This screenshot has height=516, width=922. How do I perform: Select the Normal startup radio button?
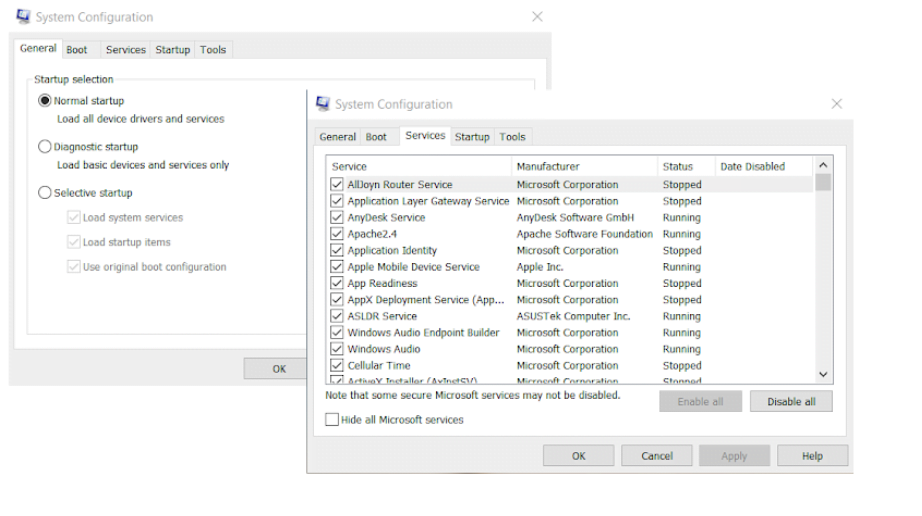[45, 101]
